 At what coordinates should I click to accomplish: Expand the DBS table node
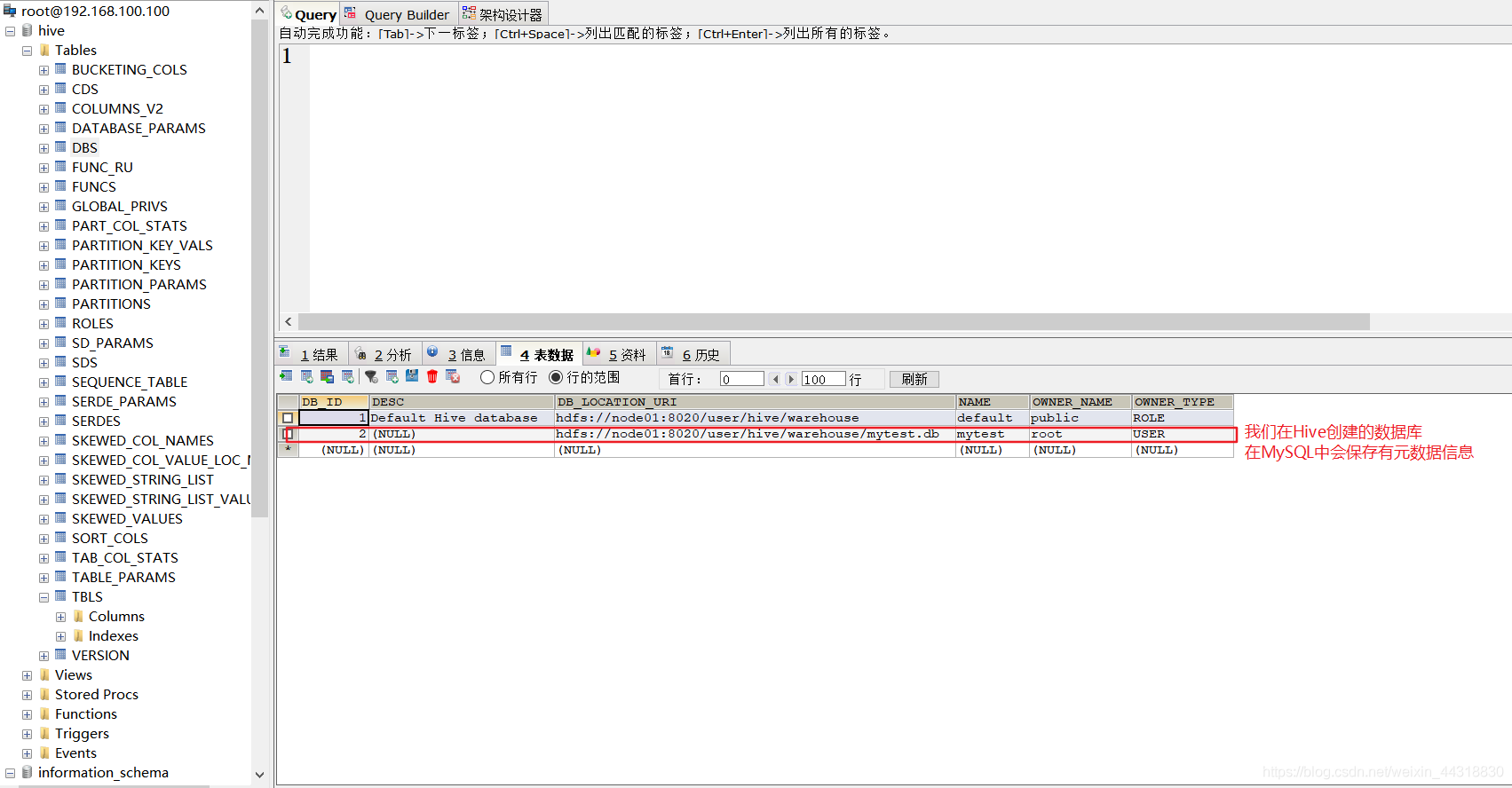44,148
